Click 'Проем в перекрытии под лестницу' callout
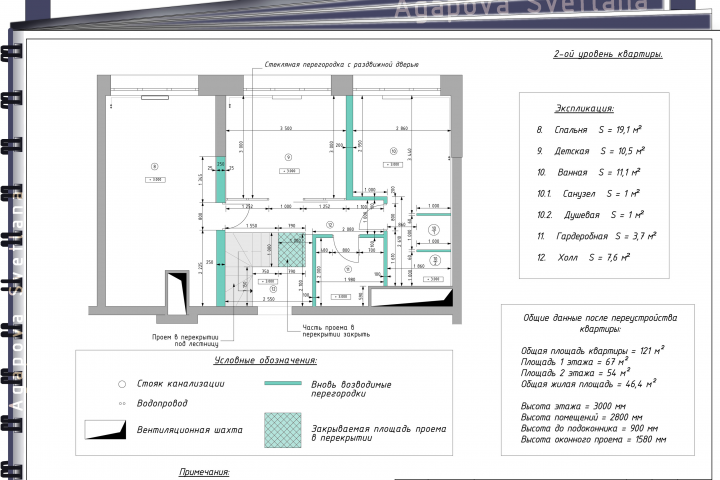Viewport: 720px width, 480px height. coord(185,340)
